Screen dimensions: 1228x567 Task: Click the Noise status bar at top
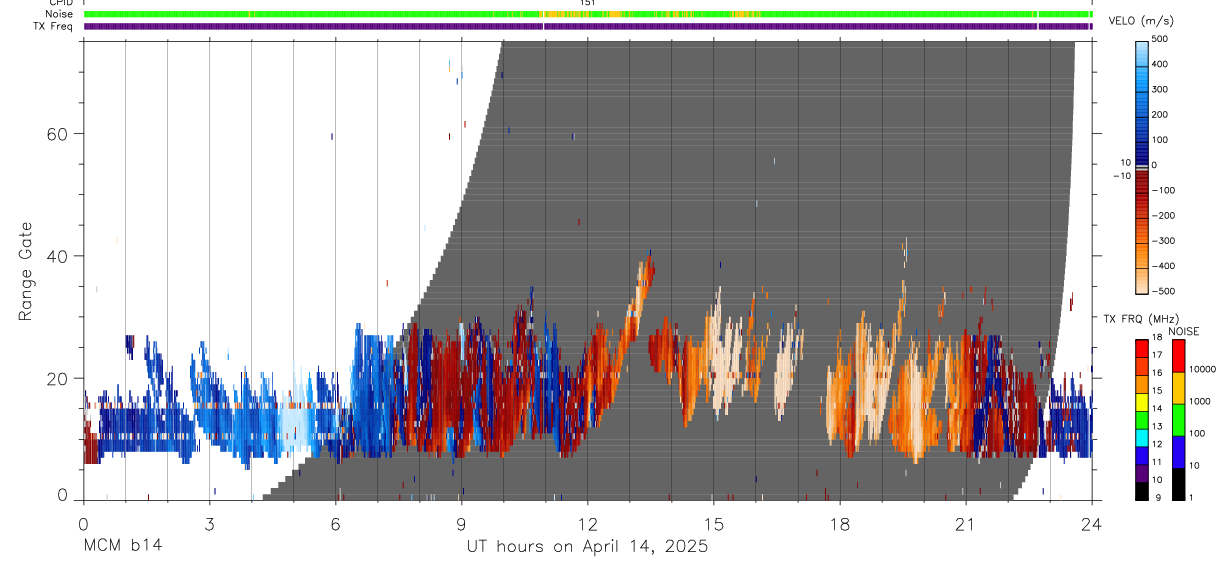click(x=588, y=14)
